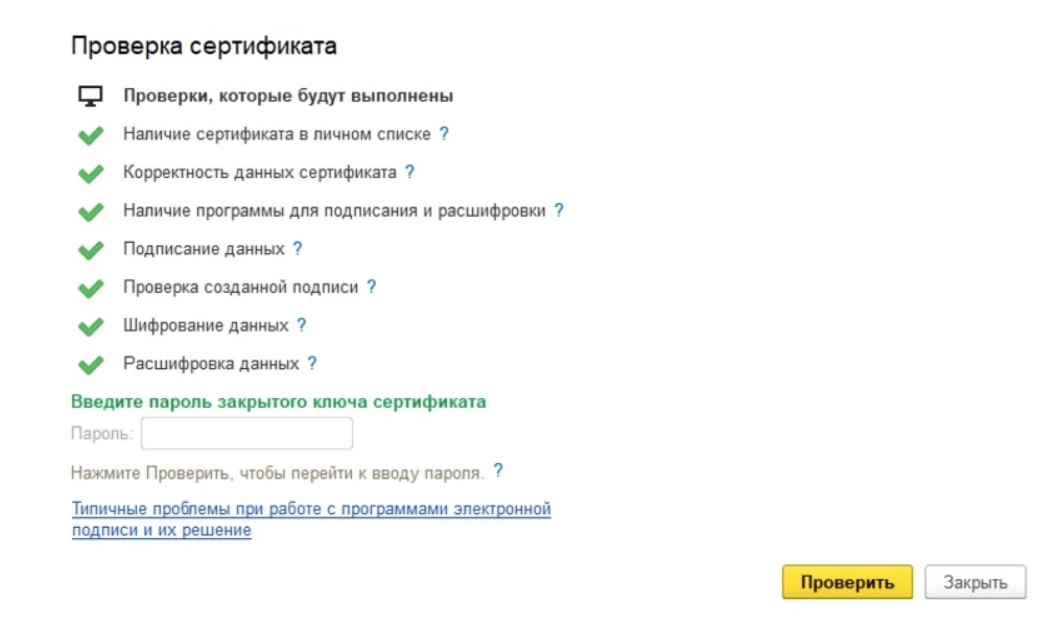
Task: Click question mark beside signing program check
Action: (559, 211)
